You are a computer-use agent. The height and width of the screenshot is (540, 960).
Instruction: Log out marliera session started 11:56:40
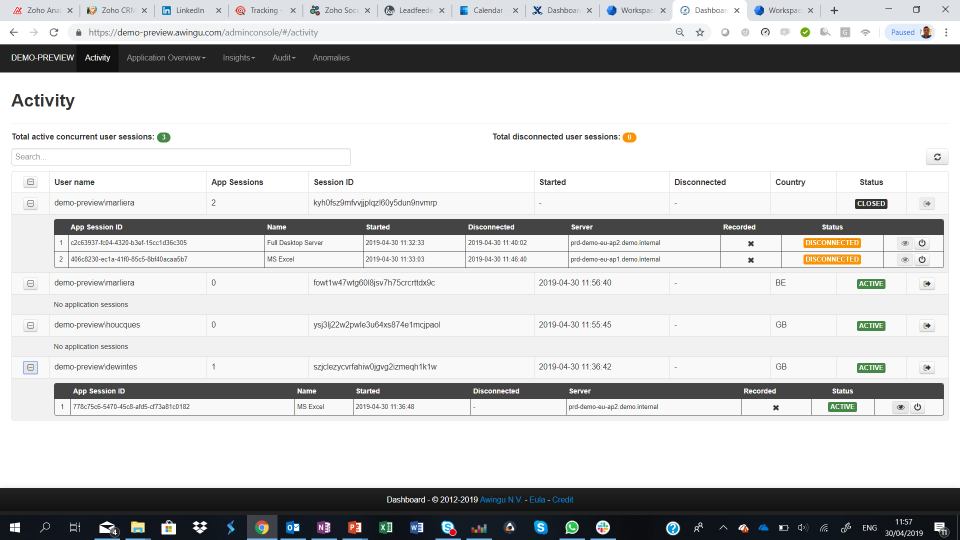click(x=927, y=283)
